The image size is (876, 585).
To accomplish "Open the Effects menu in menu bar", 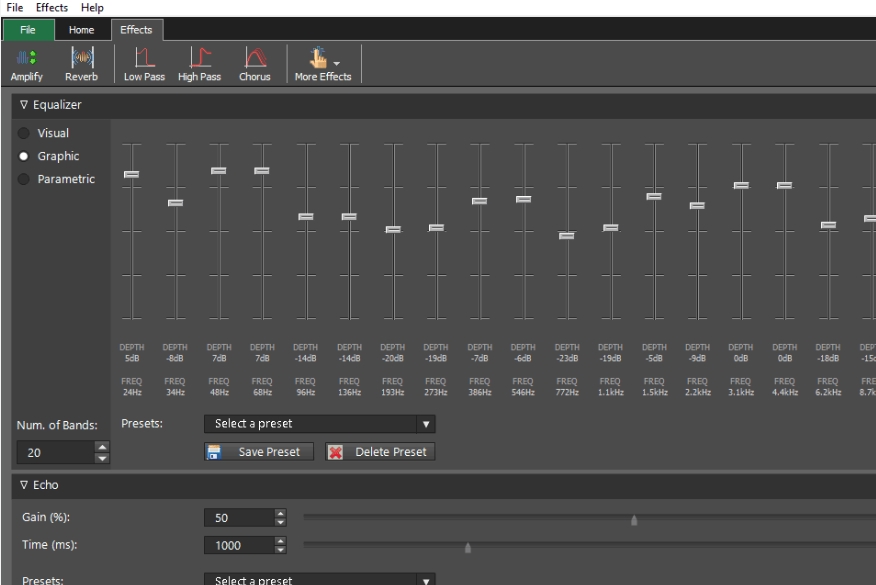I will 51,8.
